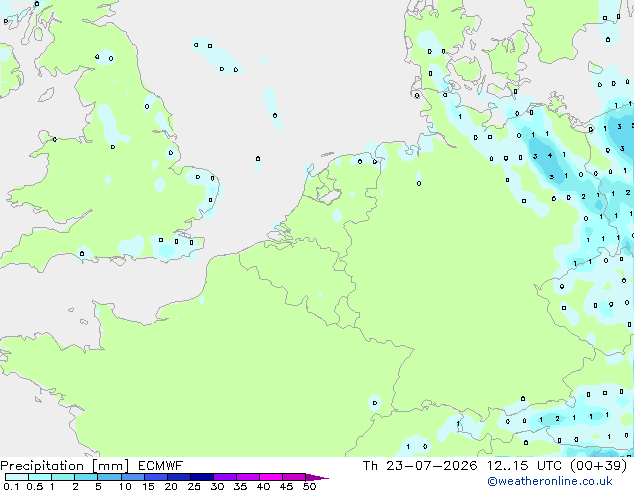
Task: Choose the 20–25 mm legend color swatch
Action: [x=179, y=477]
